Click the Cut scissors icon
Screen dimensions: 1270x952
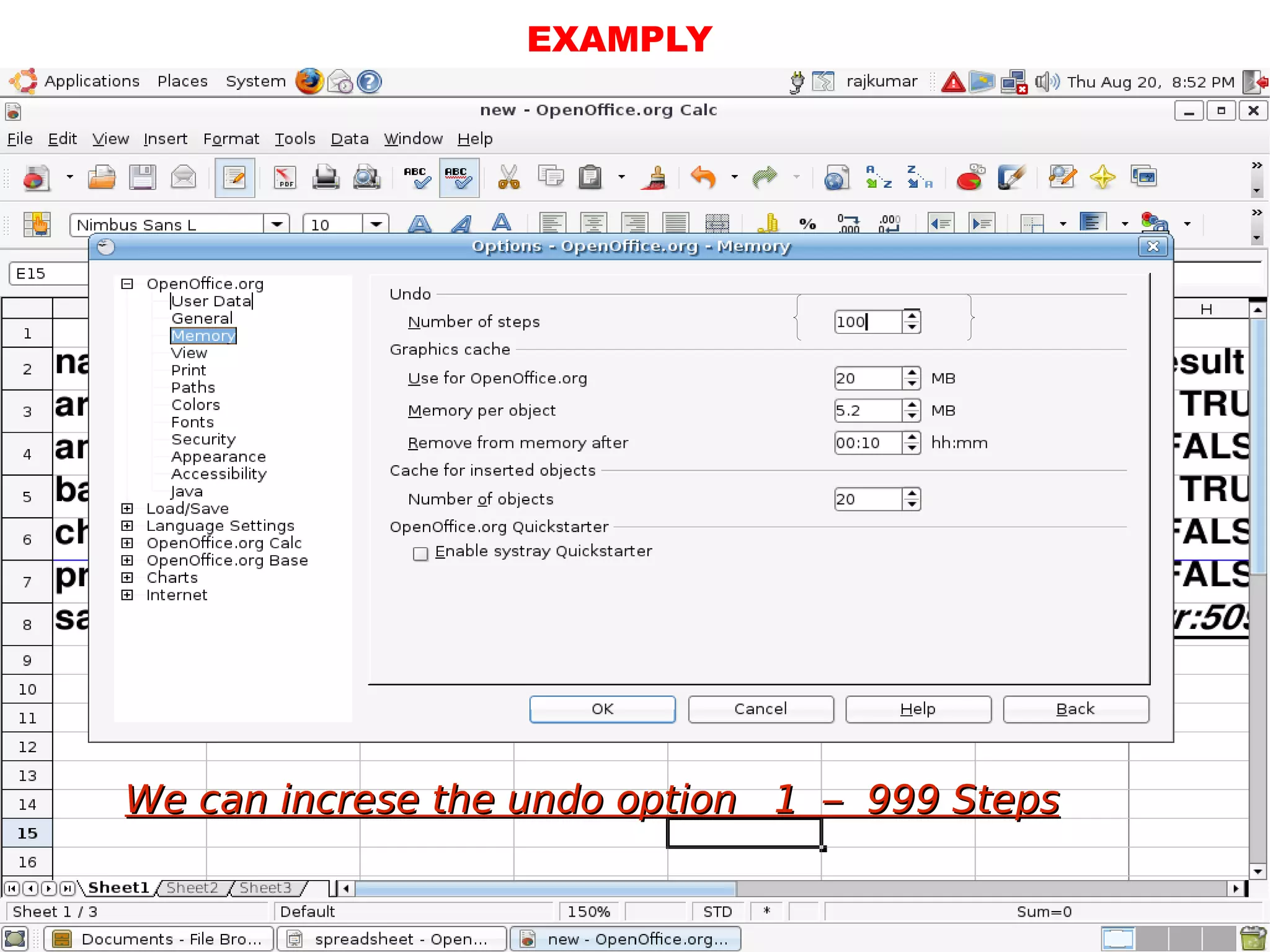pos(508,178)
